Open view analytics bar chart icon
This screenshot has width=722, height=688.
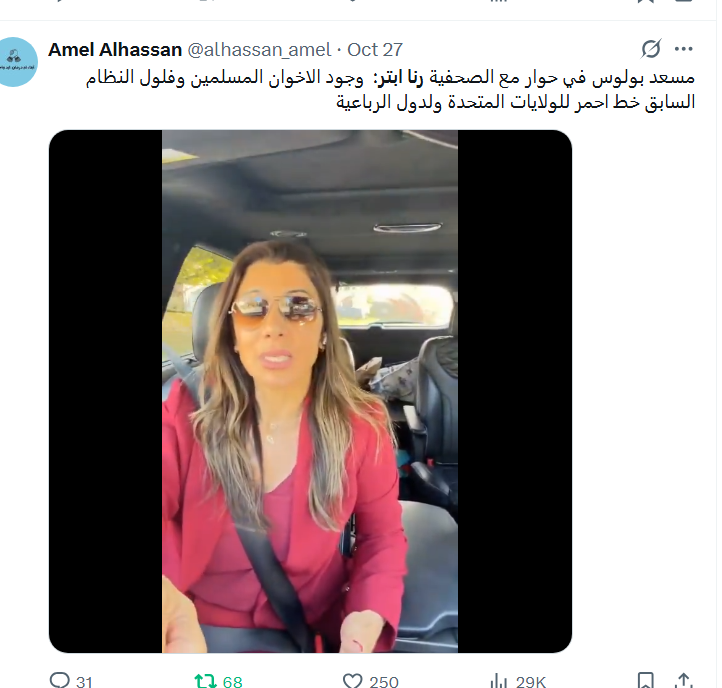498,681
